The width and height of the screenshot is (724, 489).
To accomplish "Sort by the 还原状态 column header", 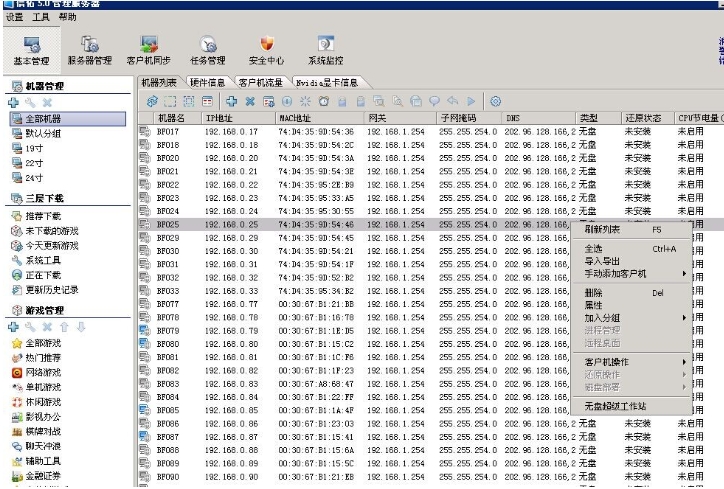I will [x=648, y=118].
